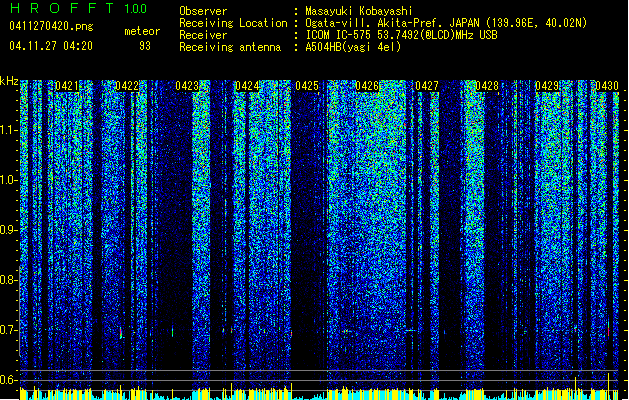
Task: Click the Receiver label
Action: point(203,35)
